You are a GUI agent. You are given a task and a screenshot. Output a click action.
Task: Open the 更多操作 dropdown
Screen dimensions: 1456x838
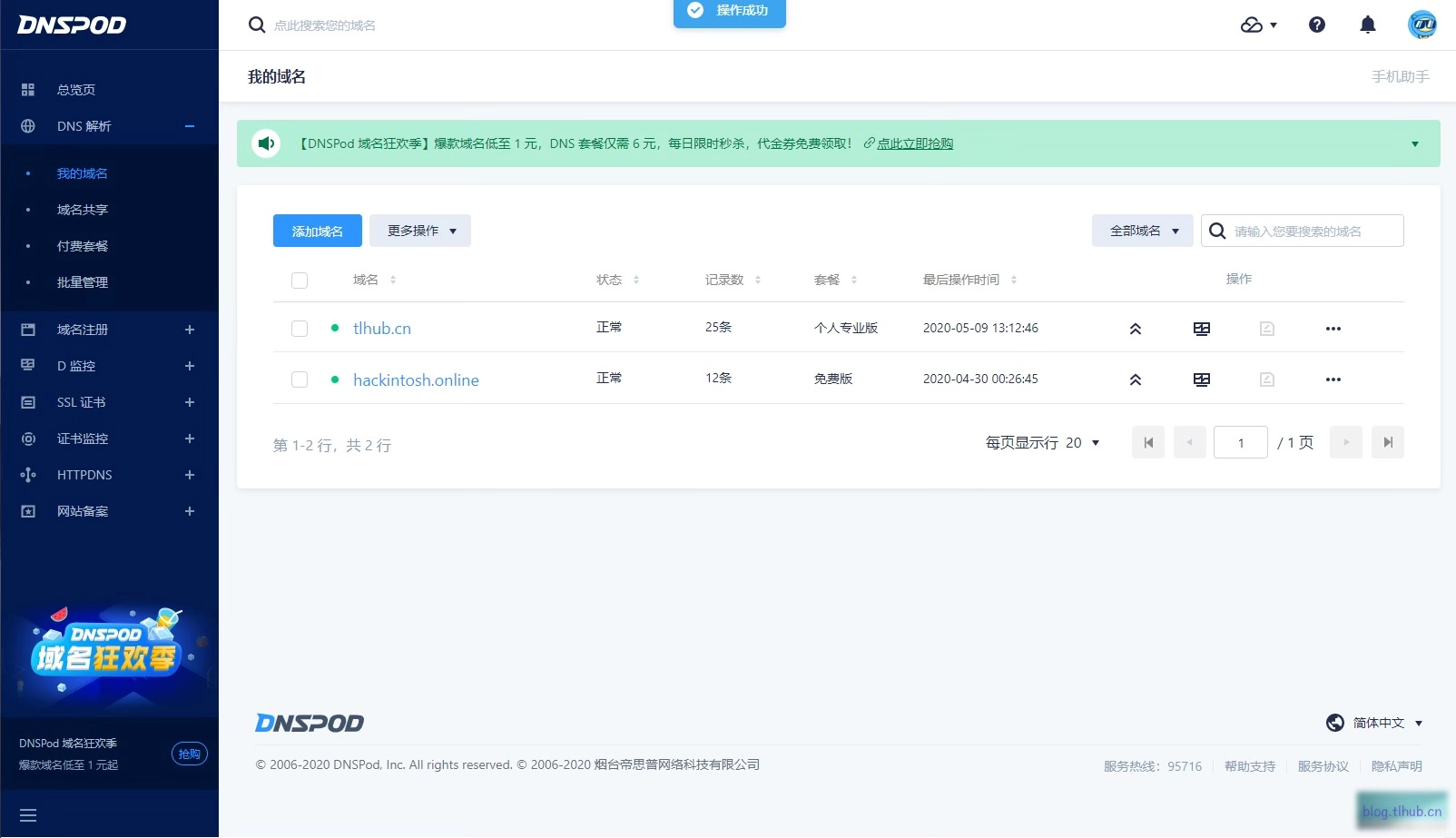420,231
